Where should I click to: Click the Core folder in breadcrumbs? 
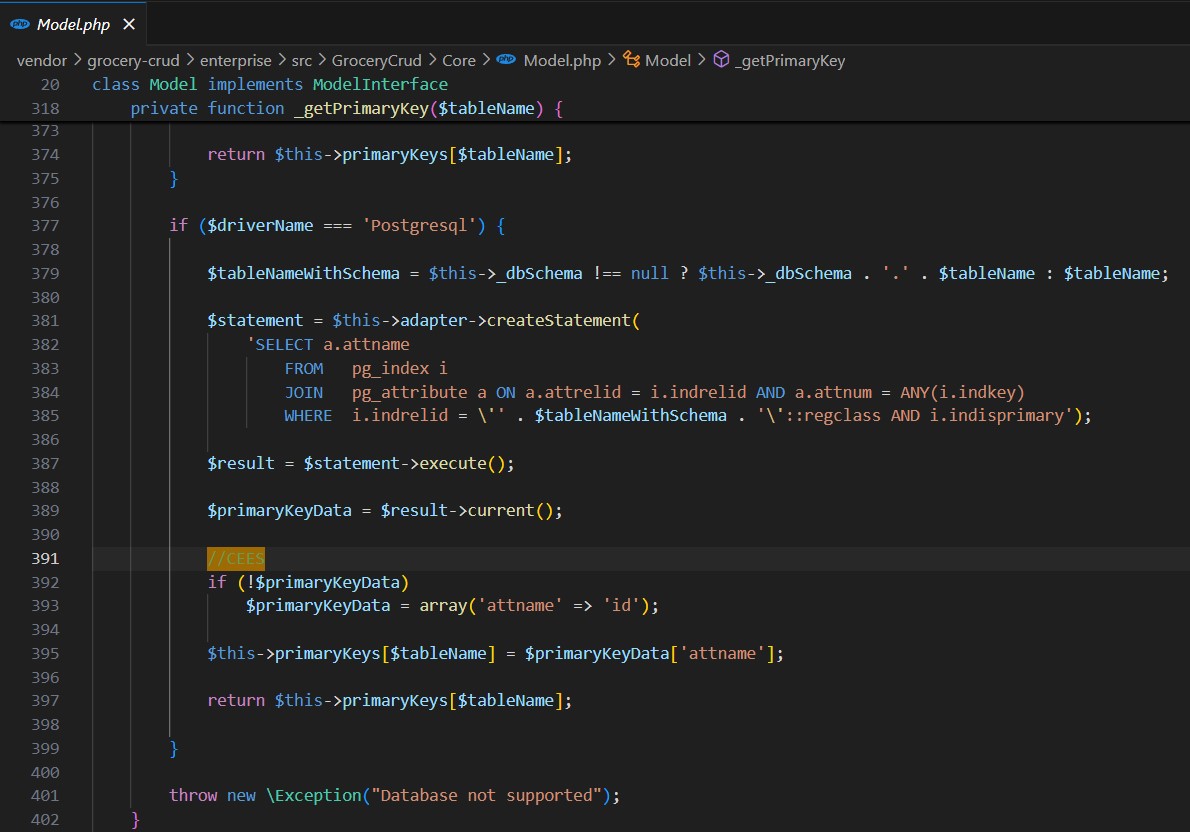point(459,60)
